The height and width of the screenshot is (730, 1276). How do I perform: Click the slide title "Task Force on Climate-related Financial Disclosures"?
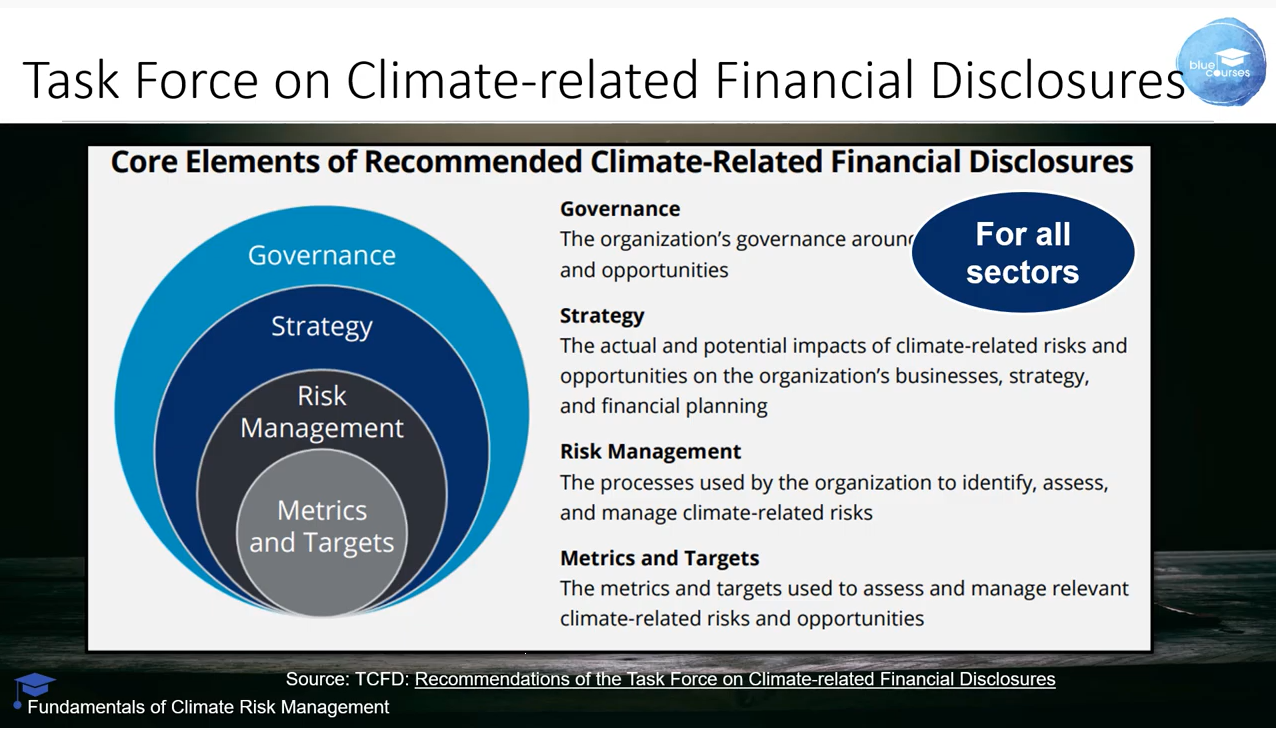604,80
